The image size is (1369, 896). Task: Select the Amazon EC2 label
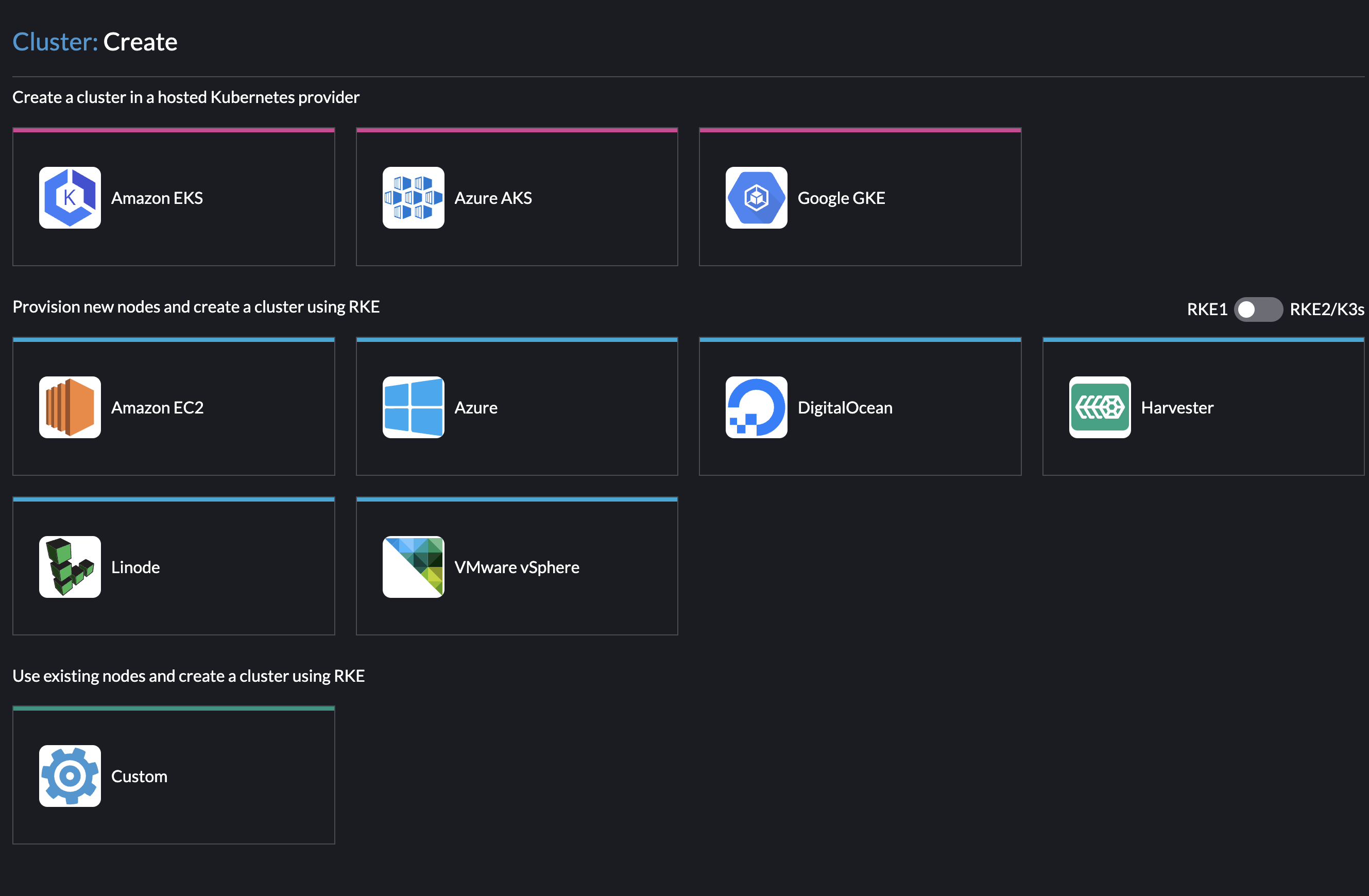tap(157, 408)
